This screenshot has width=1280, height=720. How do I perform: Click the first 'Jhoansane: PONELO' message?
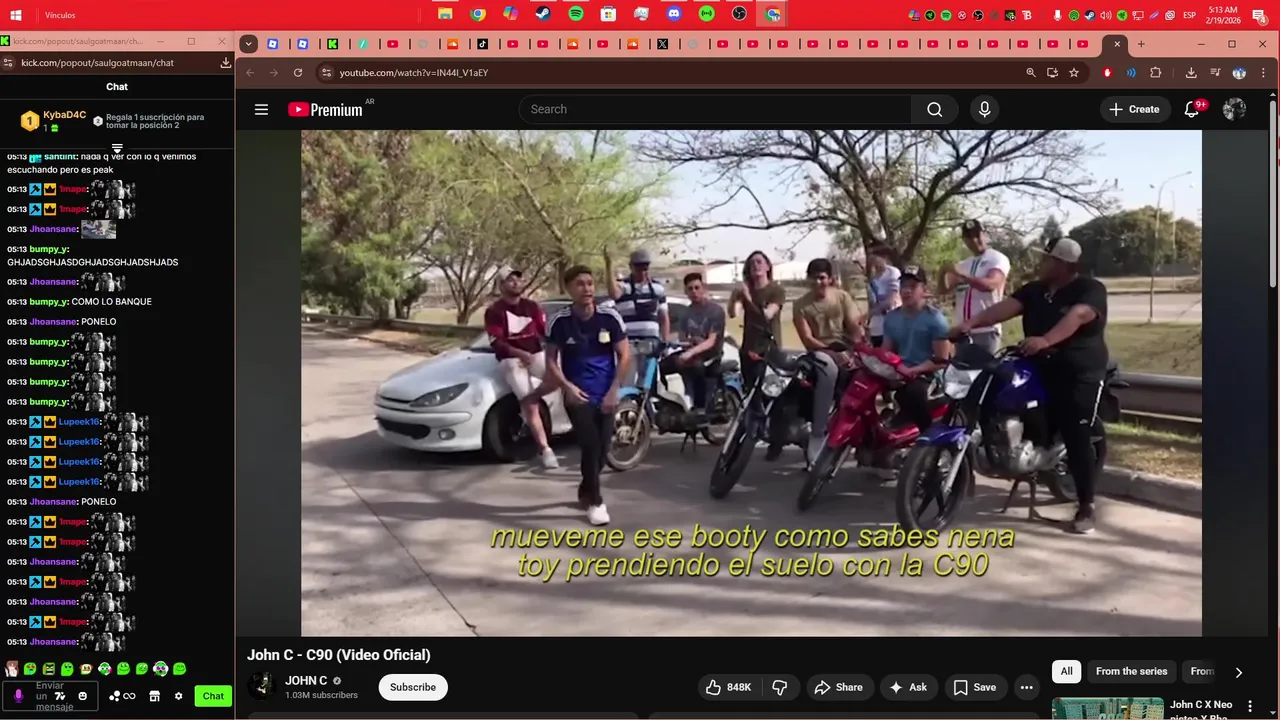pyautogui.click(x=62, y=322)
